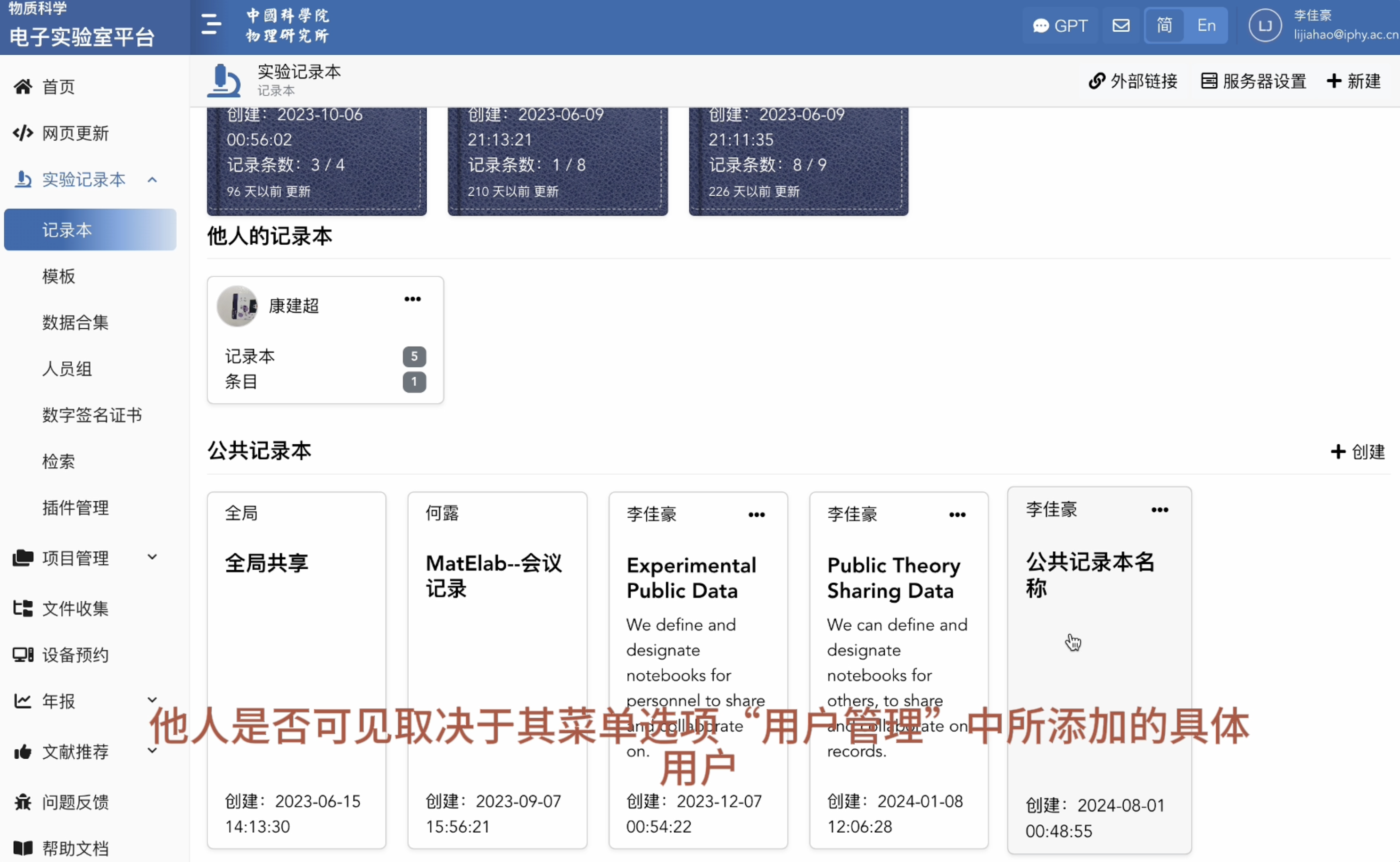Open the mail envelope icon
Viewport: 1400px width, 862px height.
(1121, 25)
